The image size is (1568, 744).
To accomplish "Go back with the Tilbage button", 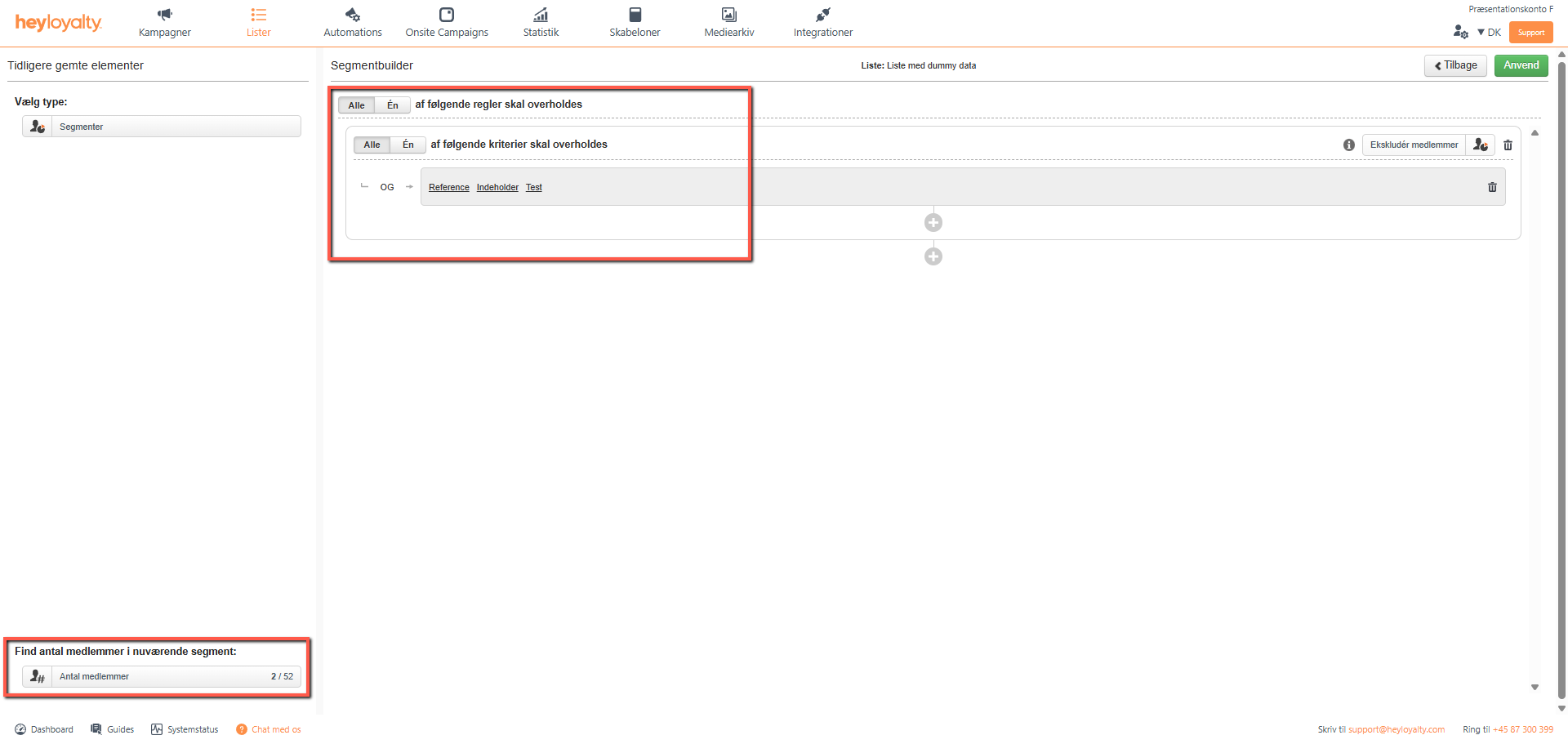I will point(1454,65).
